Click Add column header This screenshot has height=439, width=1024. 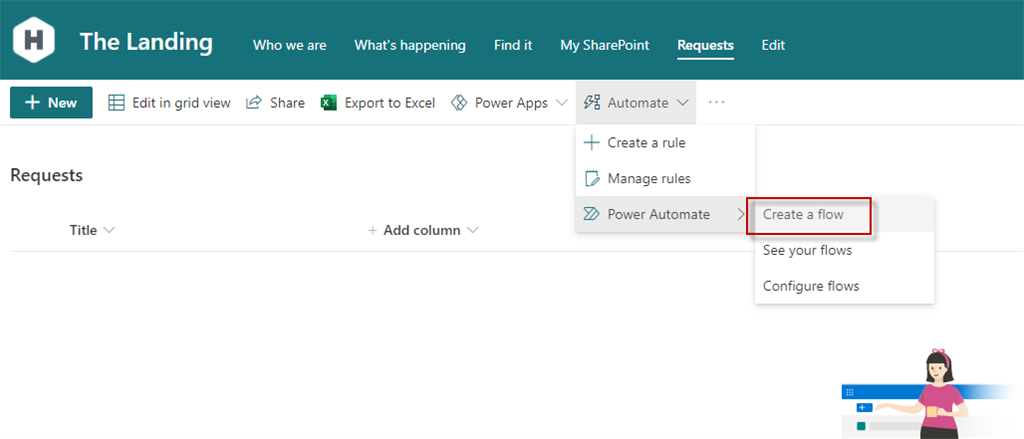coord(423,231)
